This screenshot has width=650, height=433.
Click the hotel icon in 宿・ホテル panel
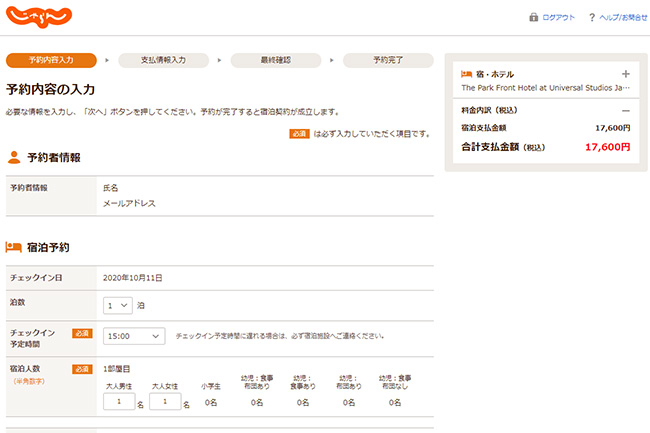[x=466, y=74]
